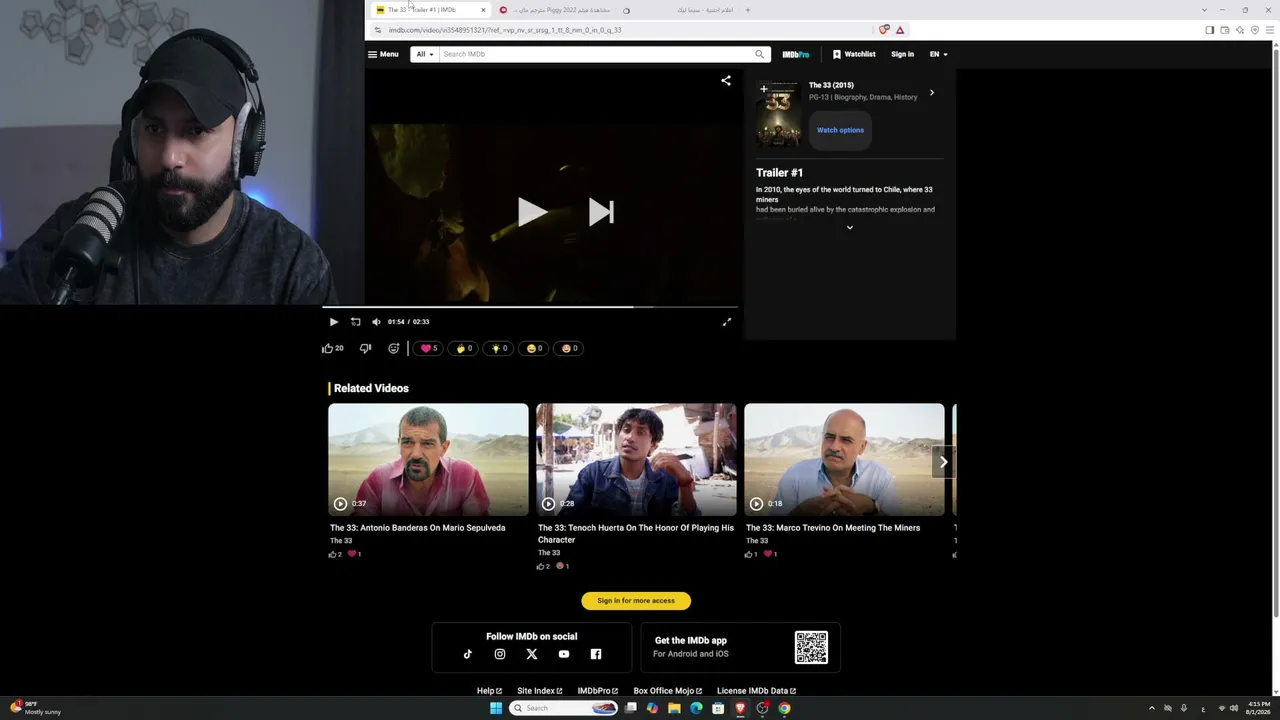1280x720 pixels.
Task: Open IMDb TikTok social icon
Action: 468,654
